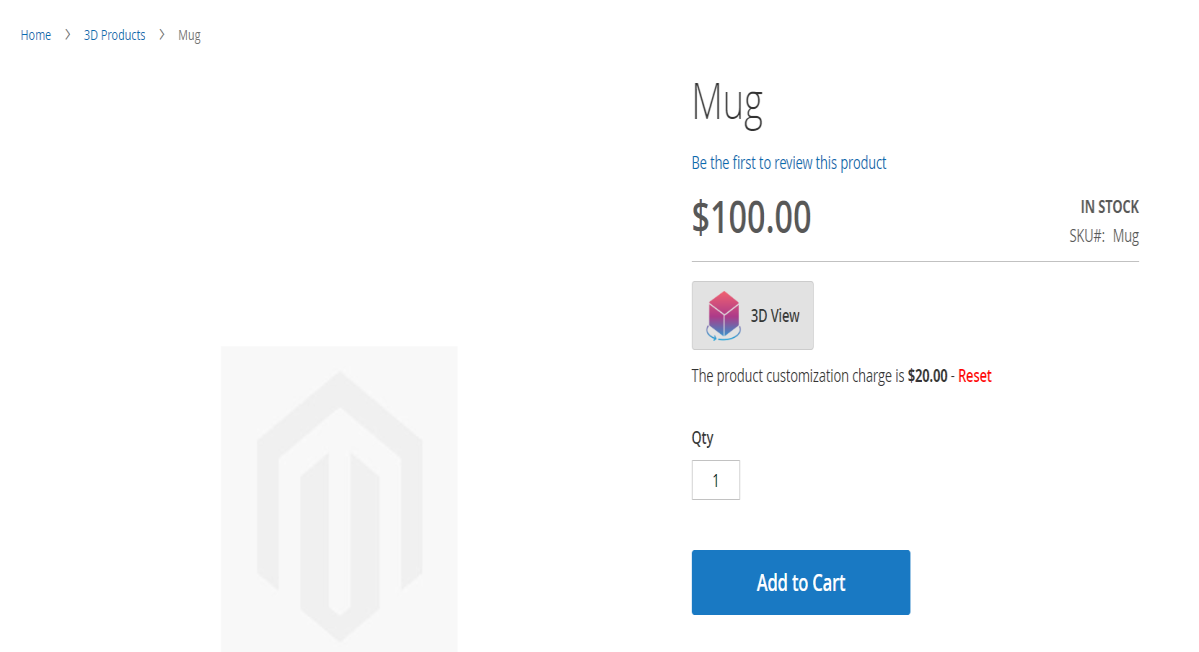The image size is (1199, 652).
Task: Click the Qty label
Action: click(x=702, y=437)
